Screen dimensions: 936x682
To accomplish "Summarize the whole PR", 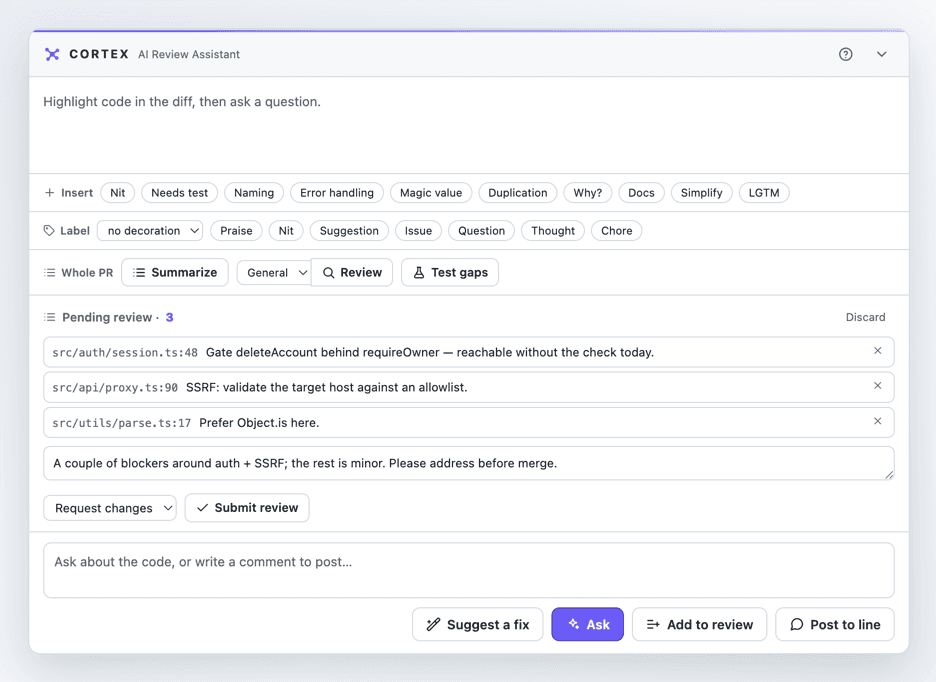I will click(175, 272).
